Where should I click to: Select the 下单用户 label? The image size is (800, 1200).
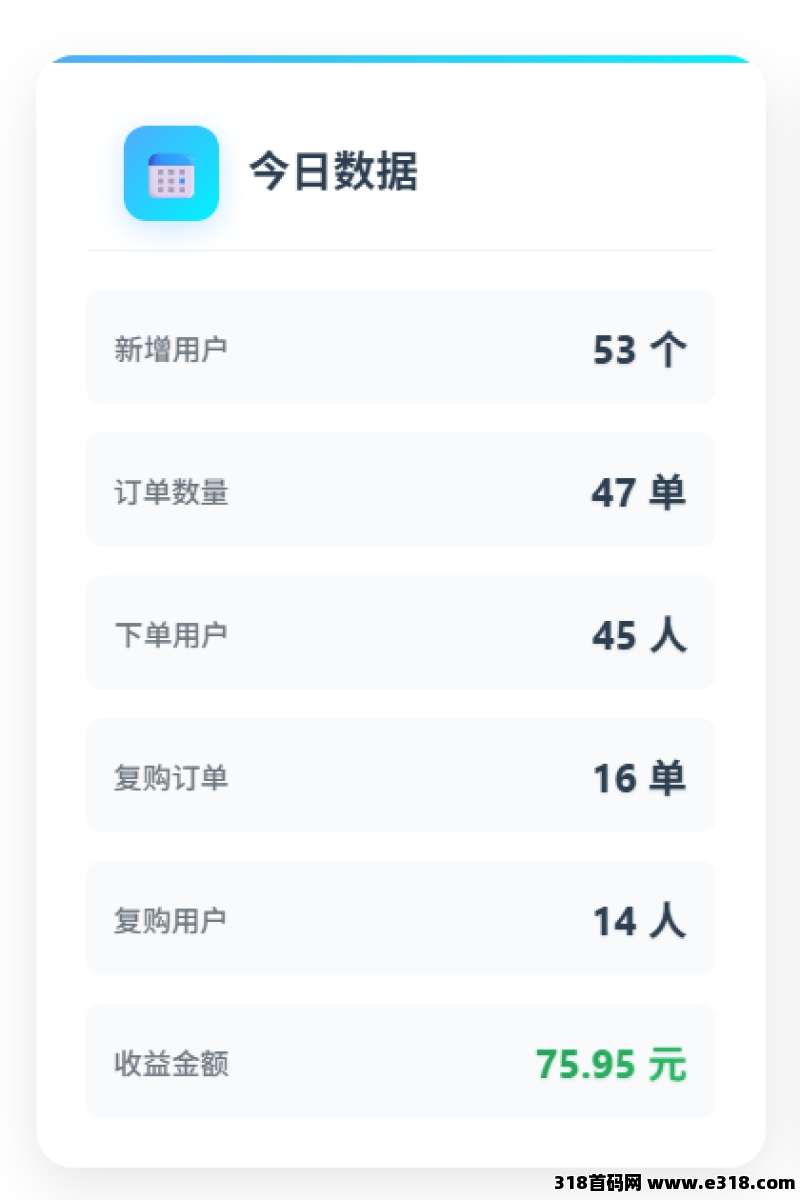[x=171, y=635]
